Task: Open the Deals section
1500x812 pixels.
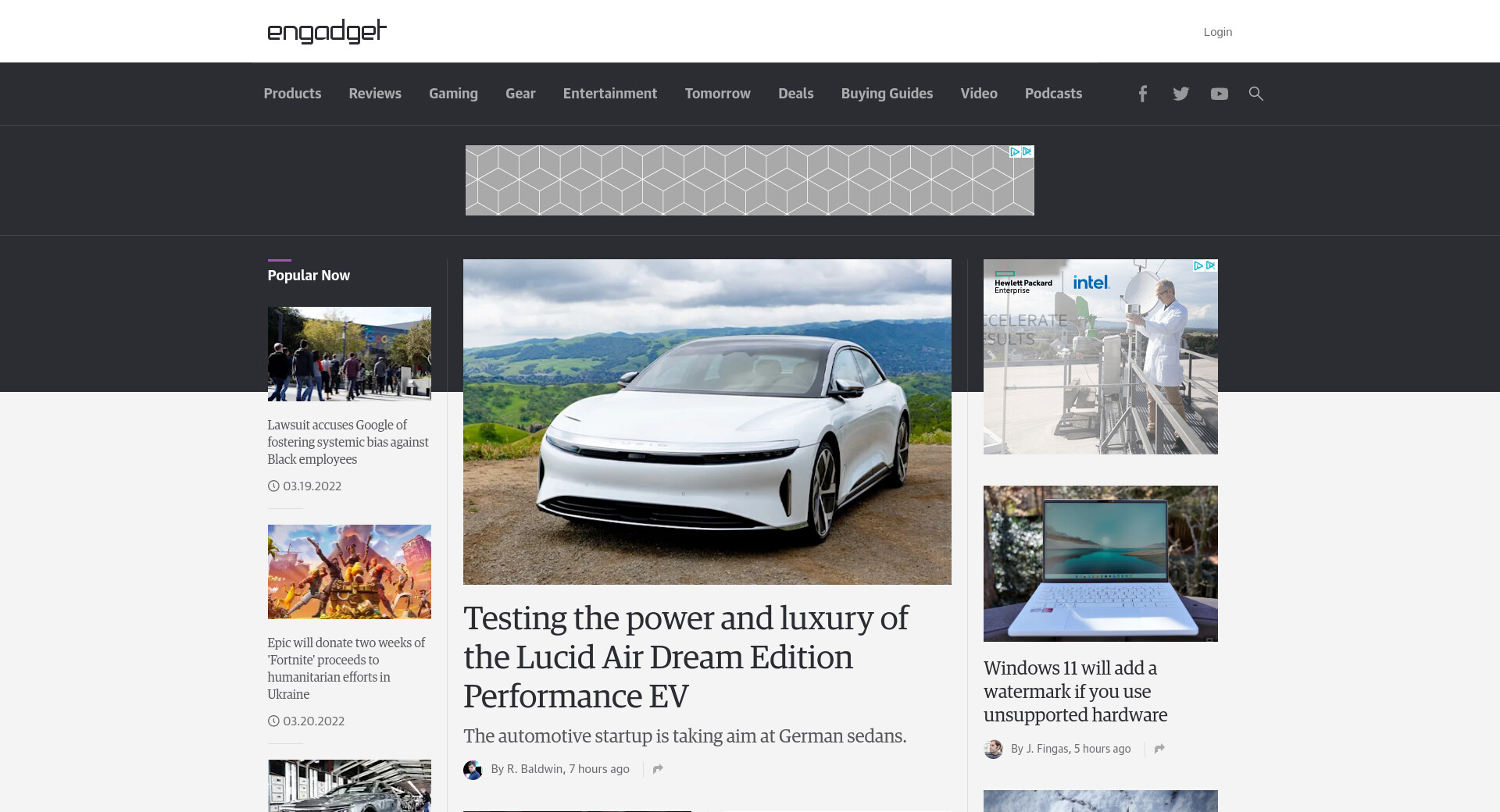Action: [x=795, y=94]
